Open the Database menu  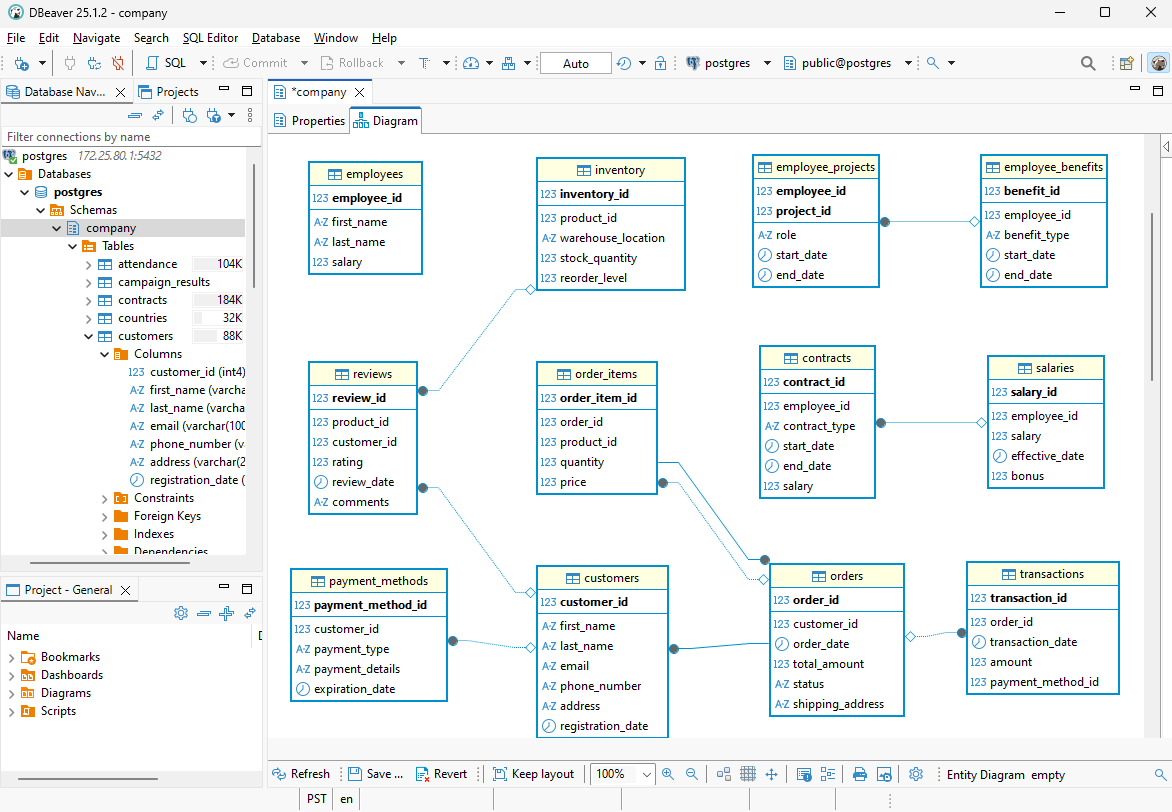coord(276,38)
